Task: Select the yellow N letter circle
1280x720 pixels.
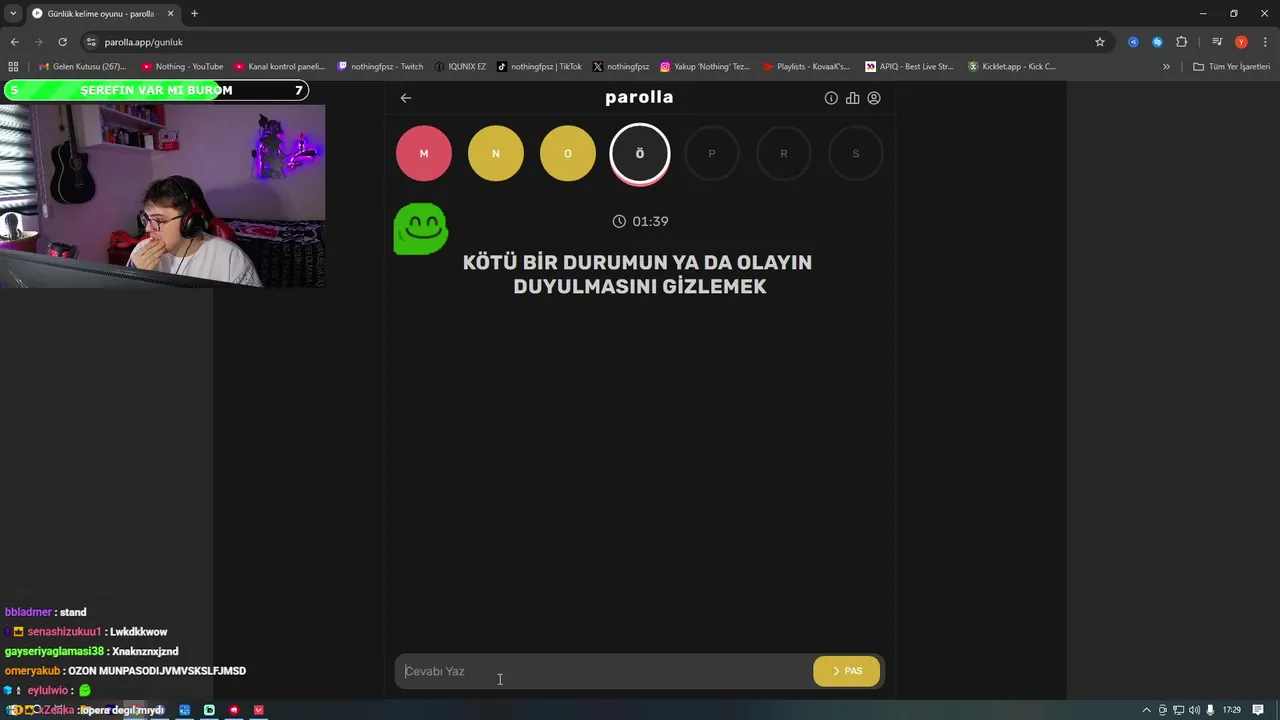Action: coord(496,154)
